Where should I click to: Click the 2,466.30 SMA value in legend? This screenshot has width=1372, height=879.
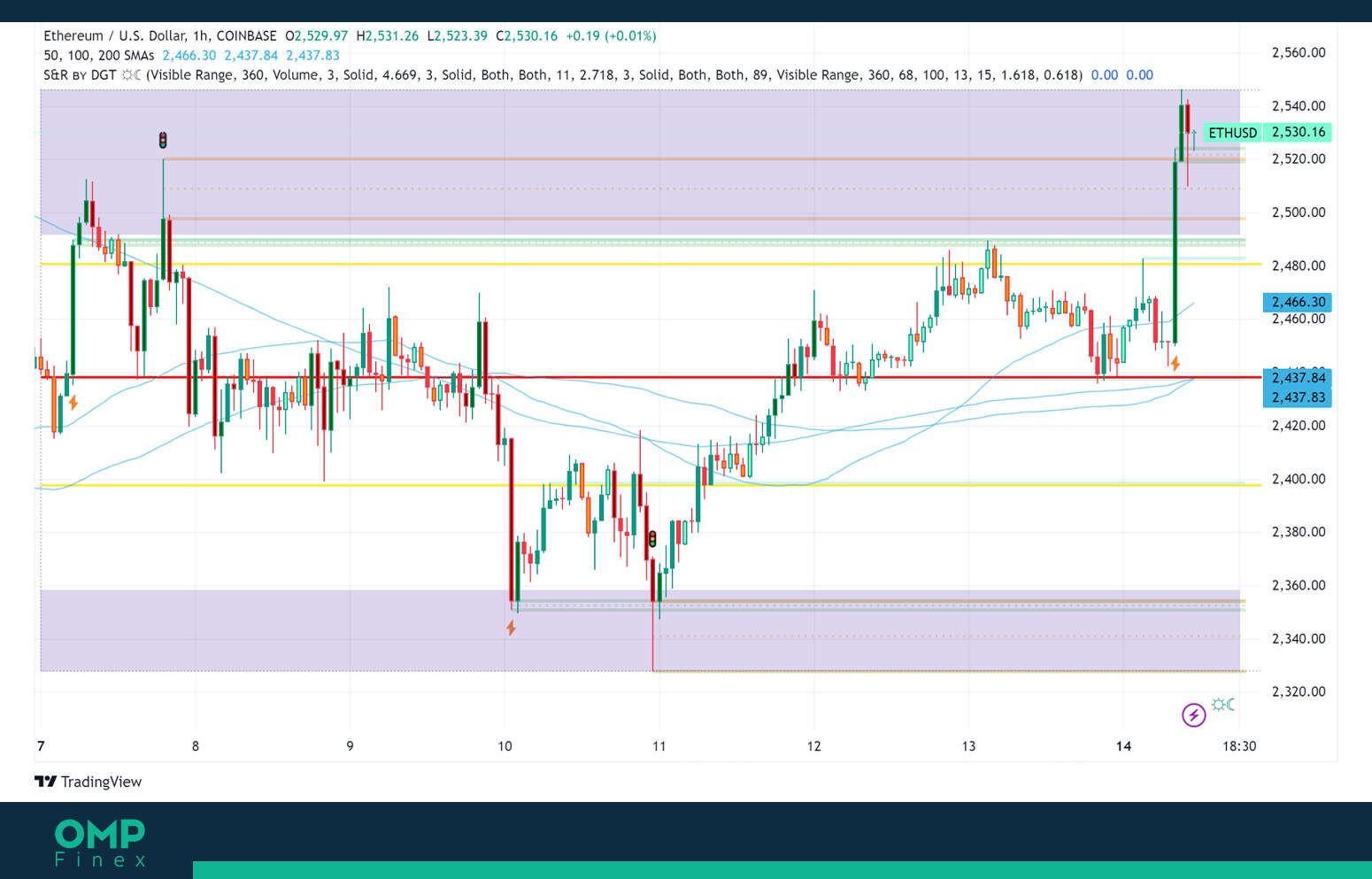pos(189,55)
